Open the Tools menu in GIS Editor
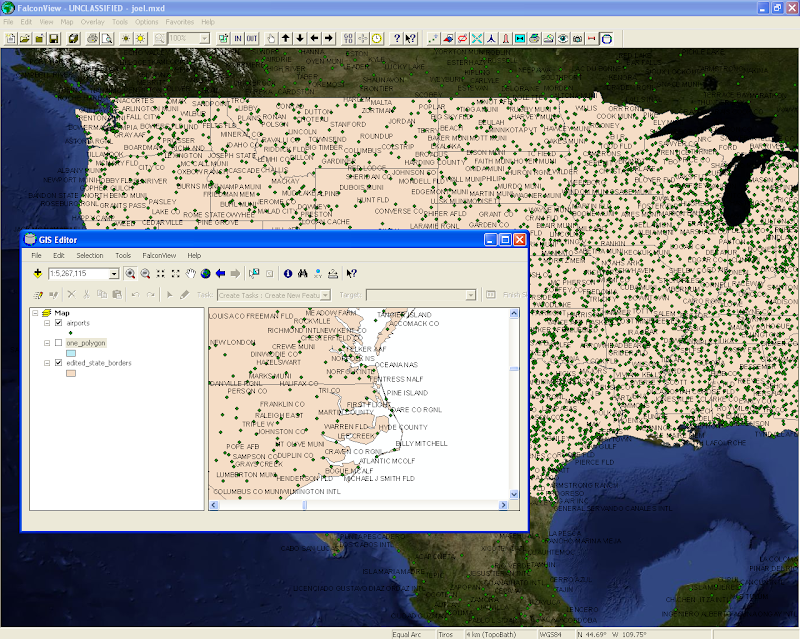Viewport: 800px width, 639px height. 123,255
